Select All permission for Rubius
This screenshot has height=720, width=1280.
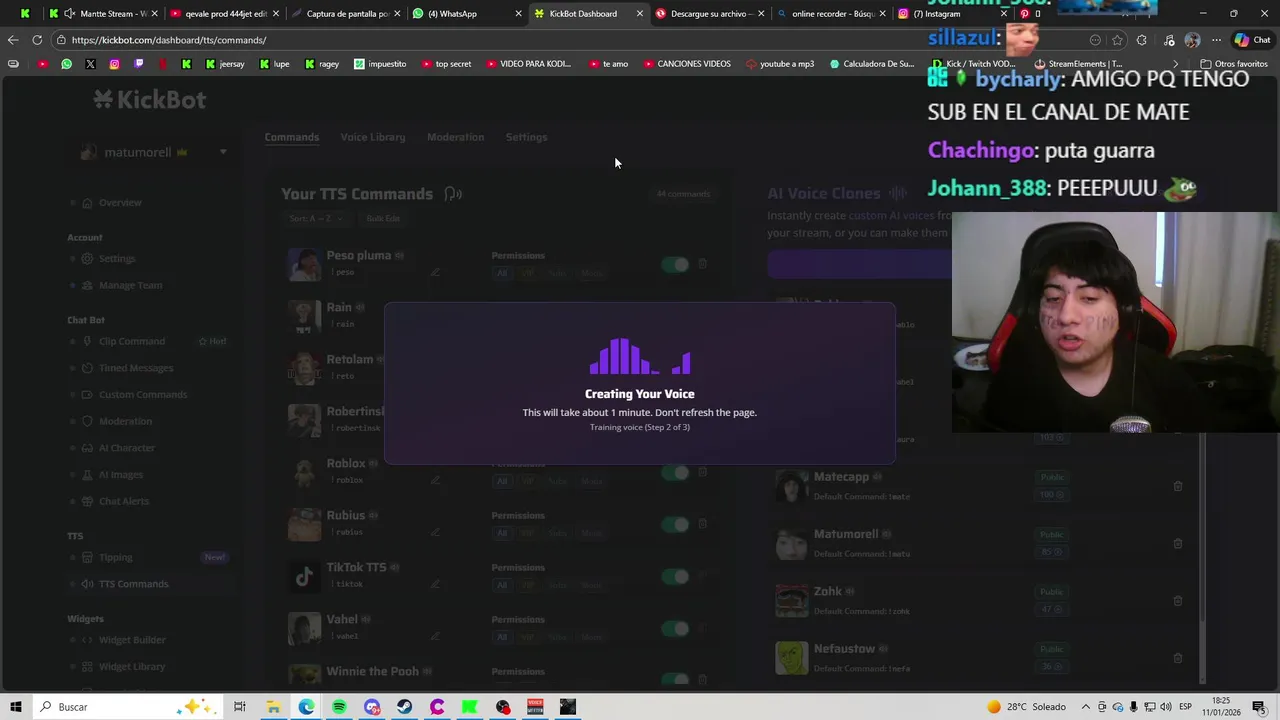pos(502,533)
